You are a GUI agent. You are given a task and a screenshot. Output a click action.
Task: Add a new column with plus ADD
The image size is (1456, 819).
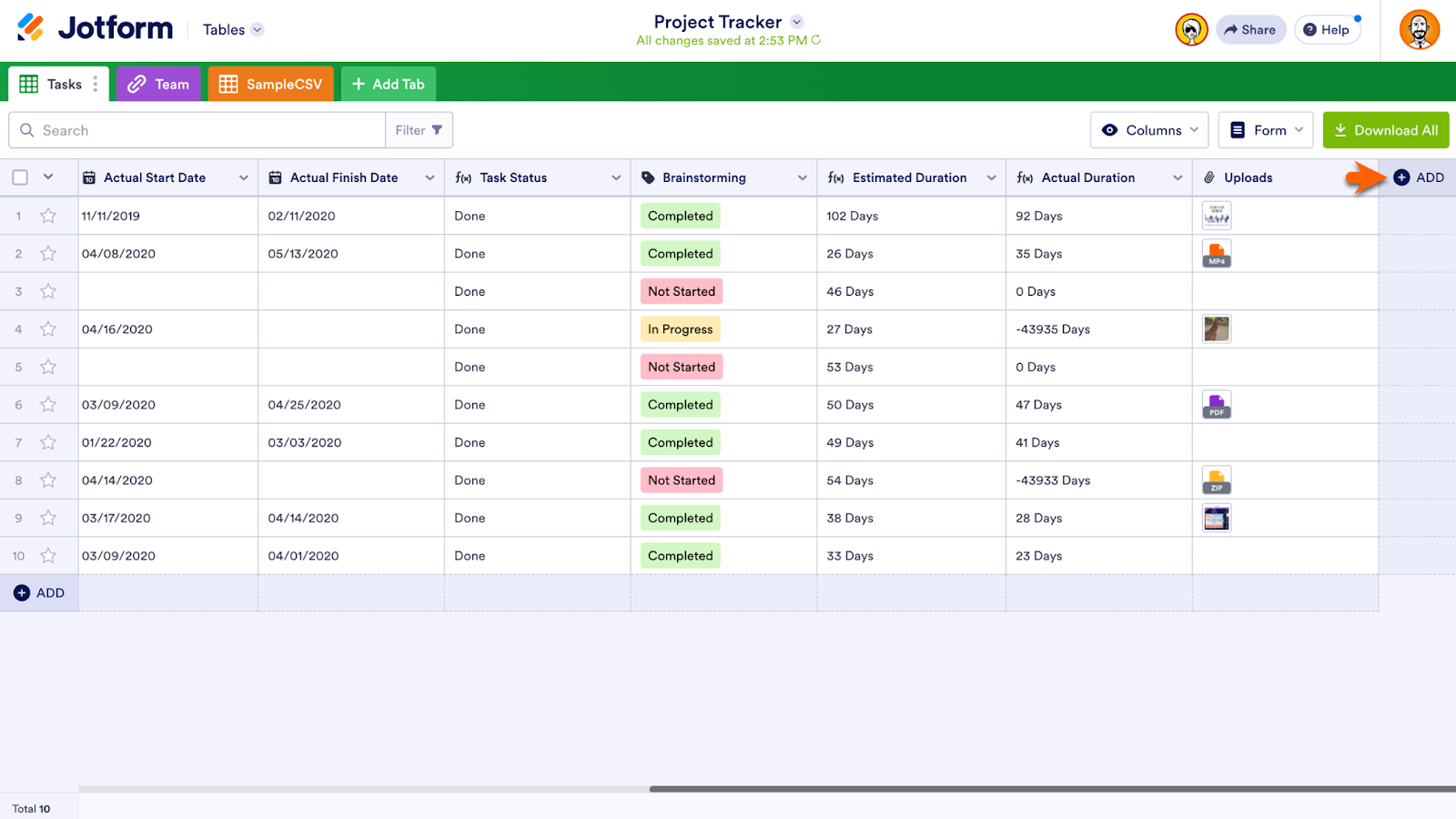pos(1419,177)
